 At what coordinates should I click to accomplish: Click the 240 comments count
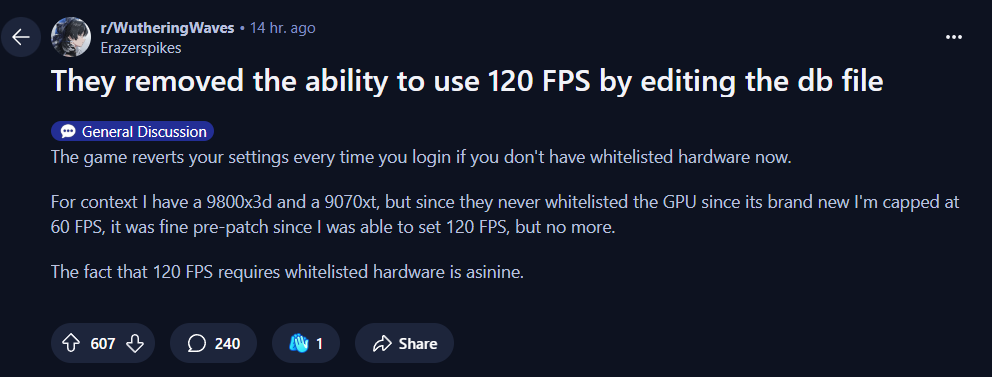click(227, 343)
